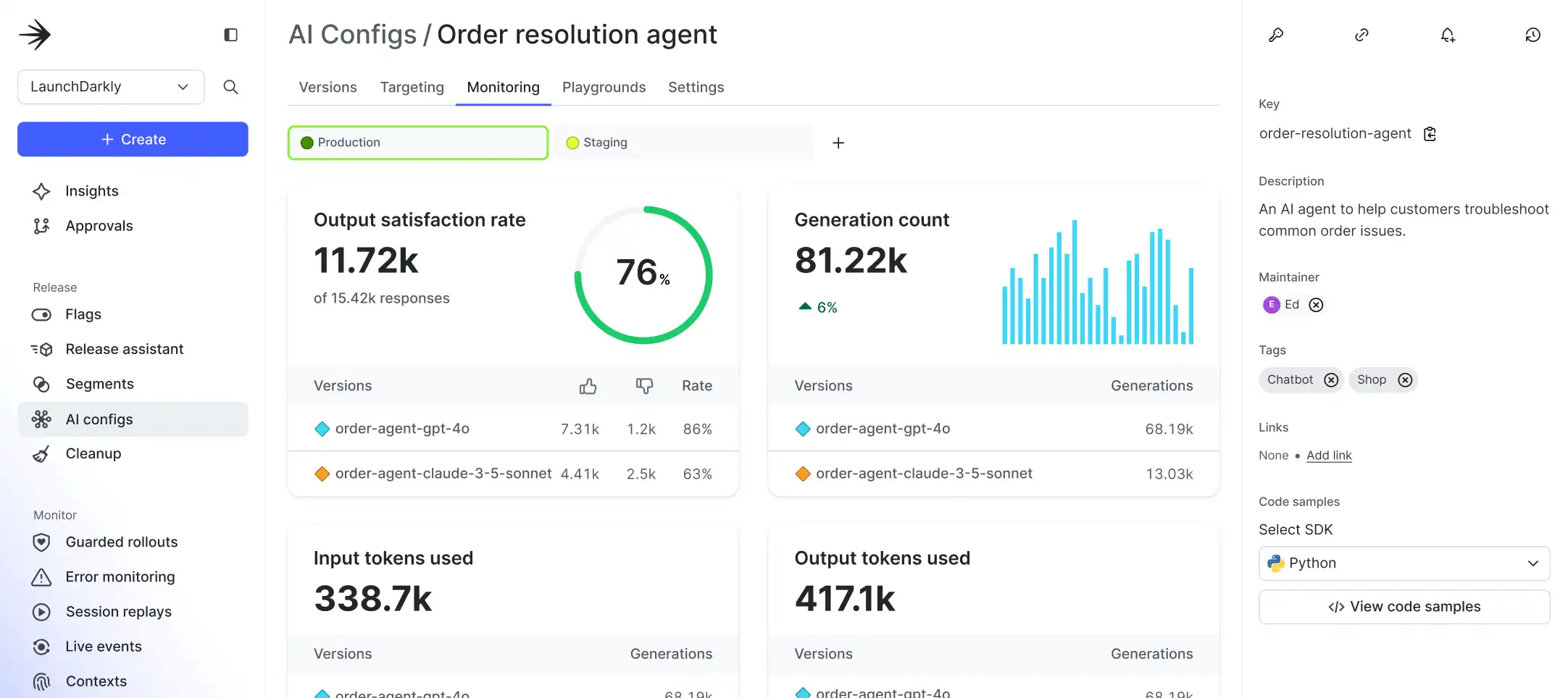This screenshot has height=698, width=1568.
Task: Click the 68.19k generations value
Action: pyautogui.click(x=1169, y=429)
